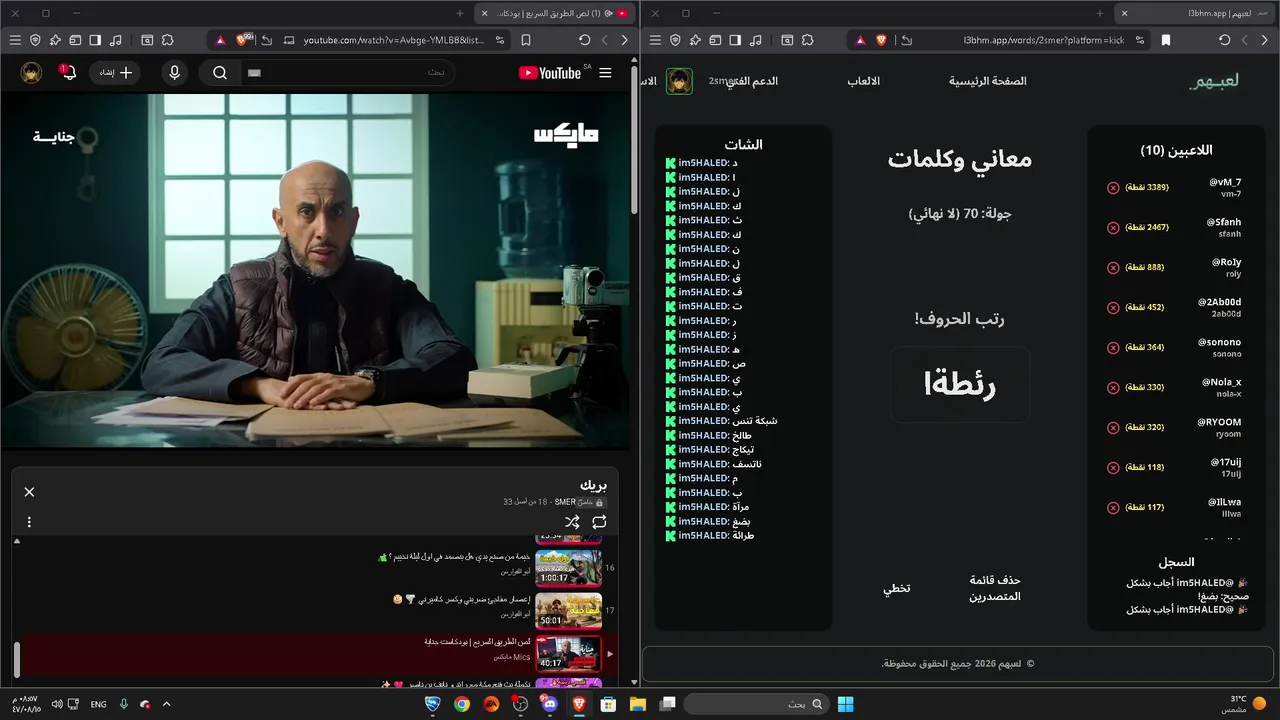Screen dimensions: 1280x720
Task: Click the l3bhm.app address bar URL
Action: coord(1044,40)
